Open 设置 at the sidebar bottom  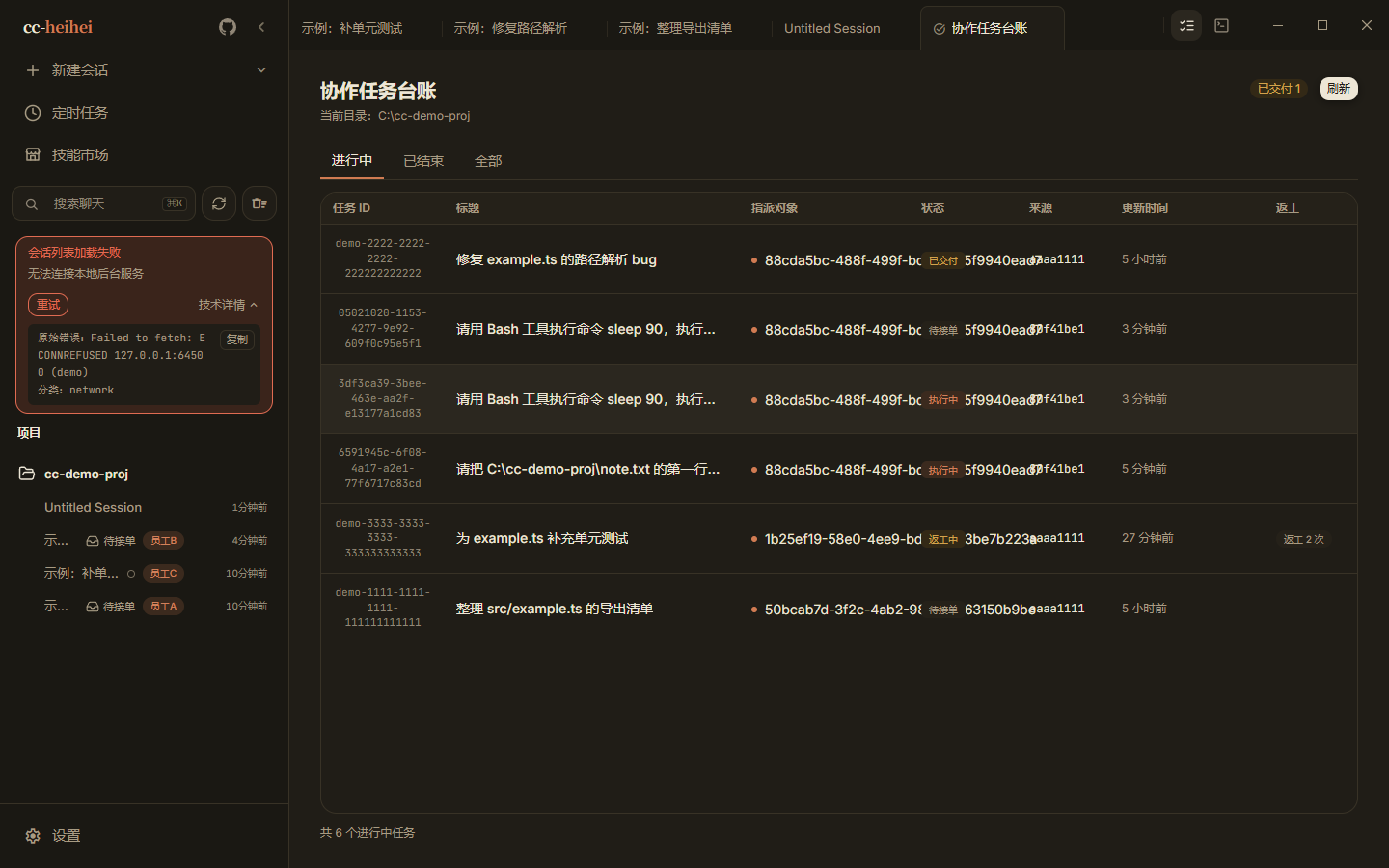145,836
